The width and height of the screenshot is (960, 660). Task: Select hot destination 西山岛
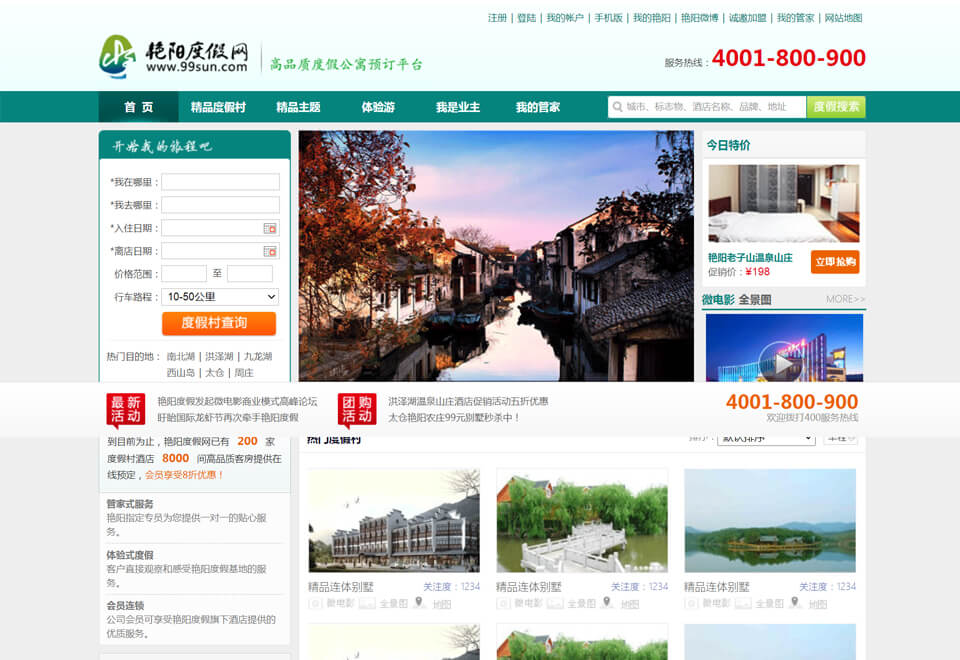(181, 373)
